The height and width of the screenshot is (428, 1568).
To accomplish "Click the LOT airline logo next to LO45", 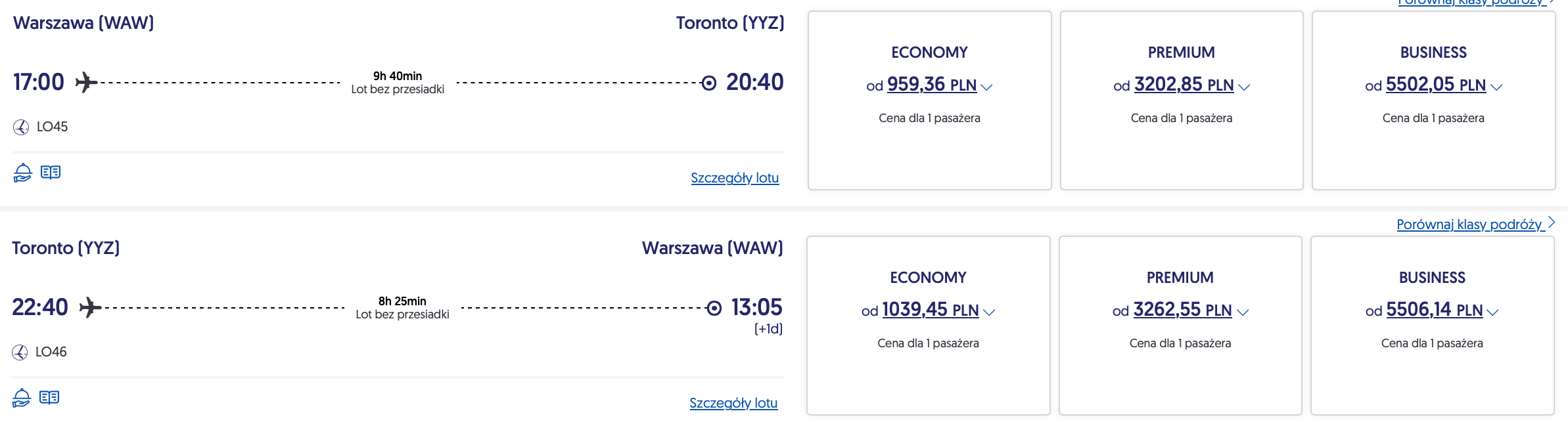I will 21,127.
